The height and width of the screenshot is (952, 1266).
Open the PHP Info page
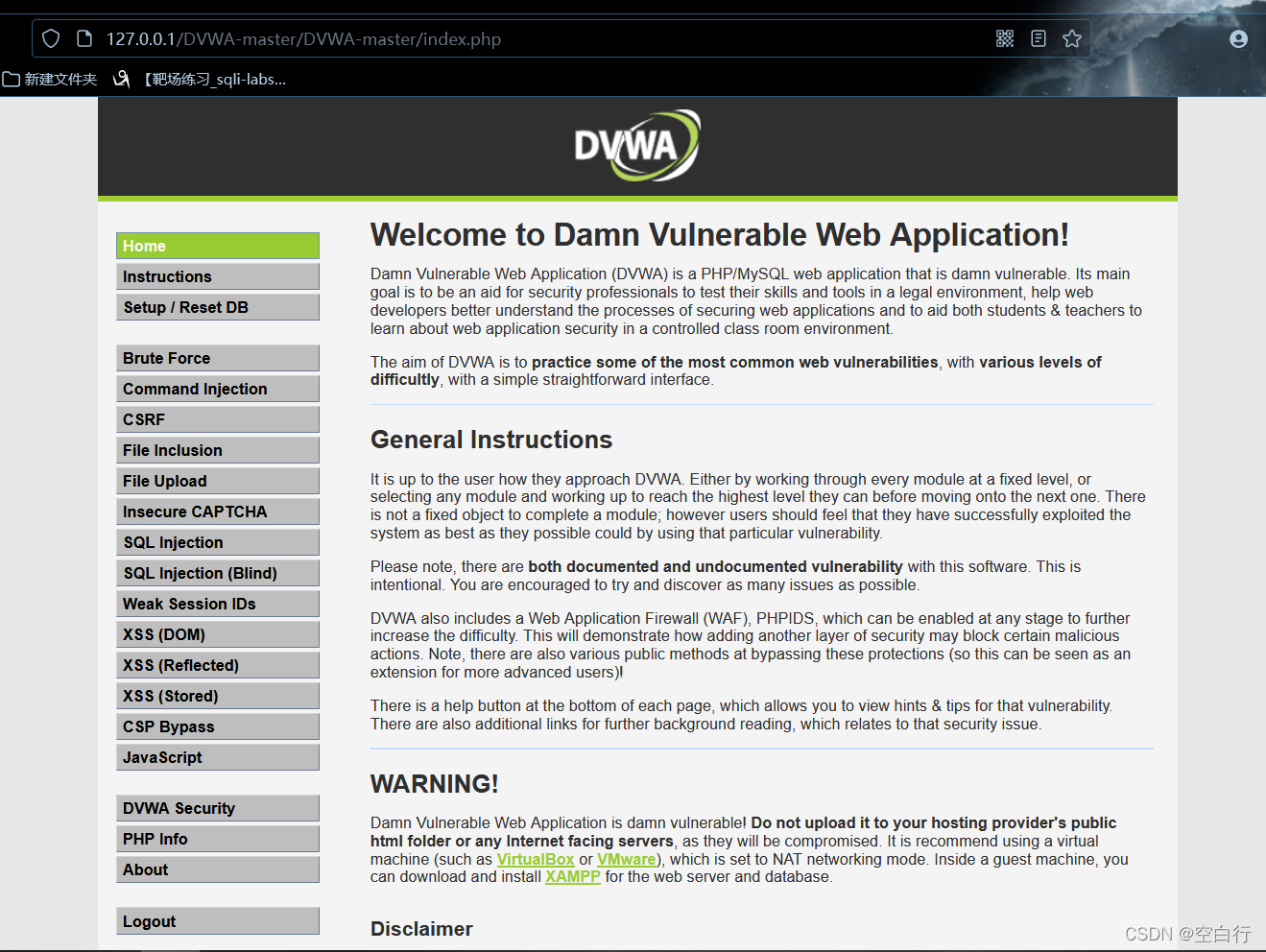[218, 839]
